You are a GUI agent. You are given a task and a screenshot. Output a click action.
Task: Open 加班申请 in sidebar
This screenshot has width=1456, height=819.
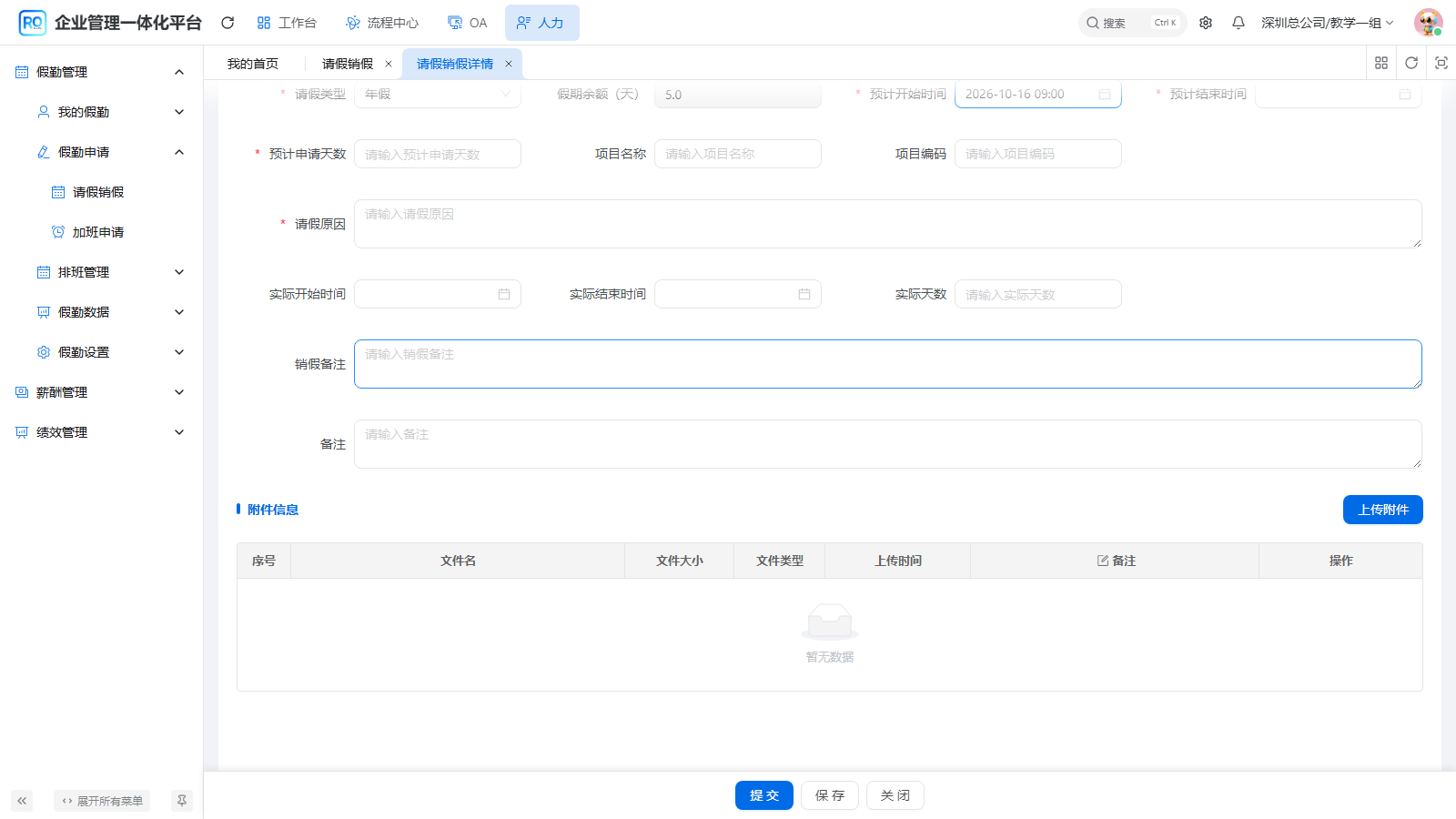(x=101, y=232)
